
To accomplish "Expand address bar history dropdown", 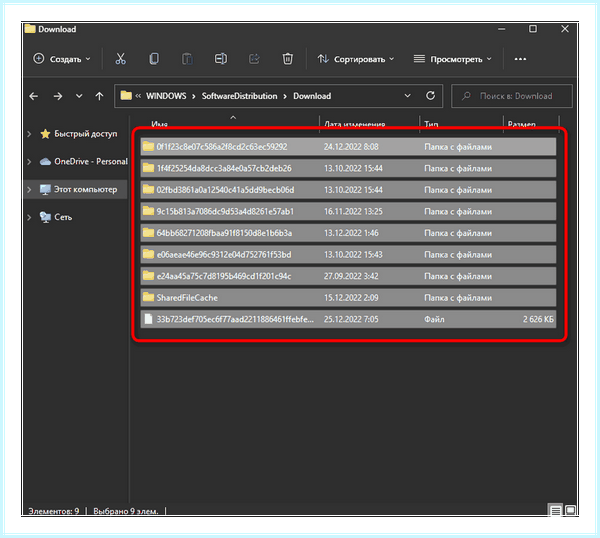I will (x=408, y=96).
